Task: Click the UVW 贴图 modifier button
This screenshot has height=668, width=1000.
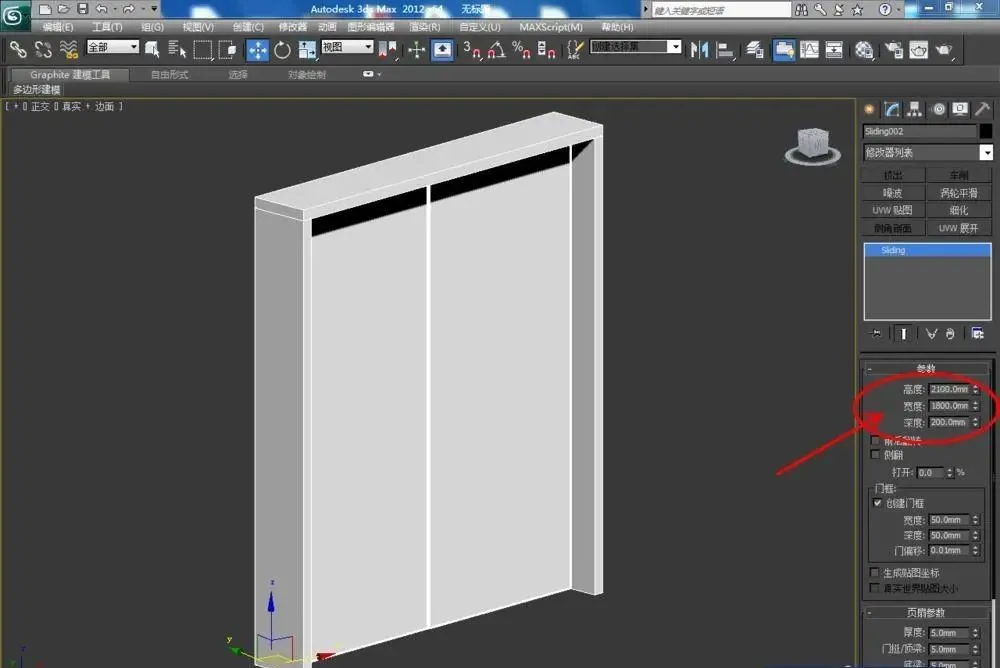Action: [893, 210]
